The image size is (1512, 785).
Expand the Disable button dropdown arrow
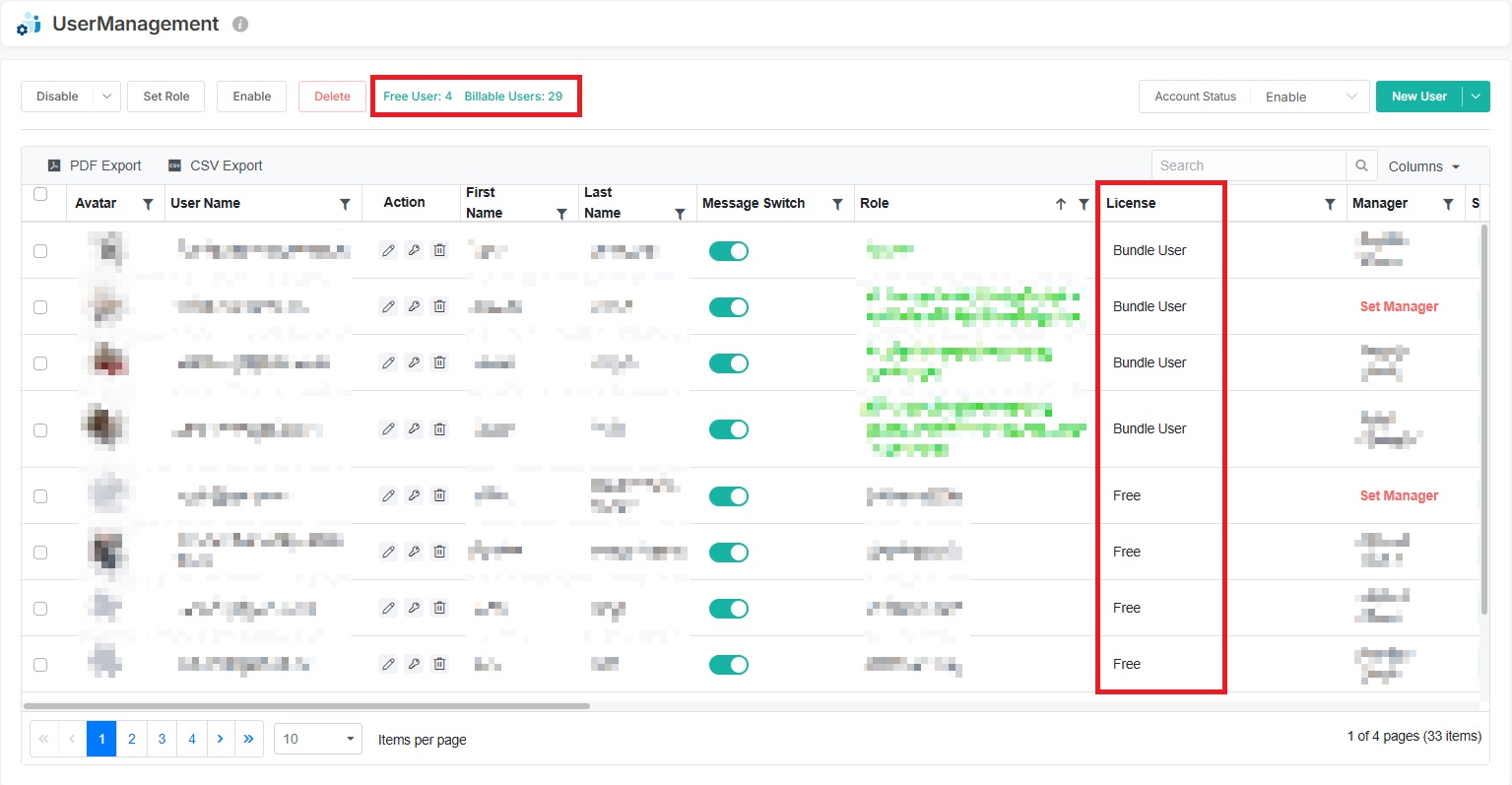[106, 97]
